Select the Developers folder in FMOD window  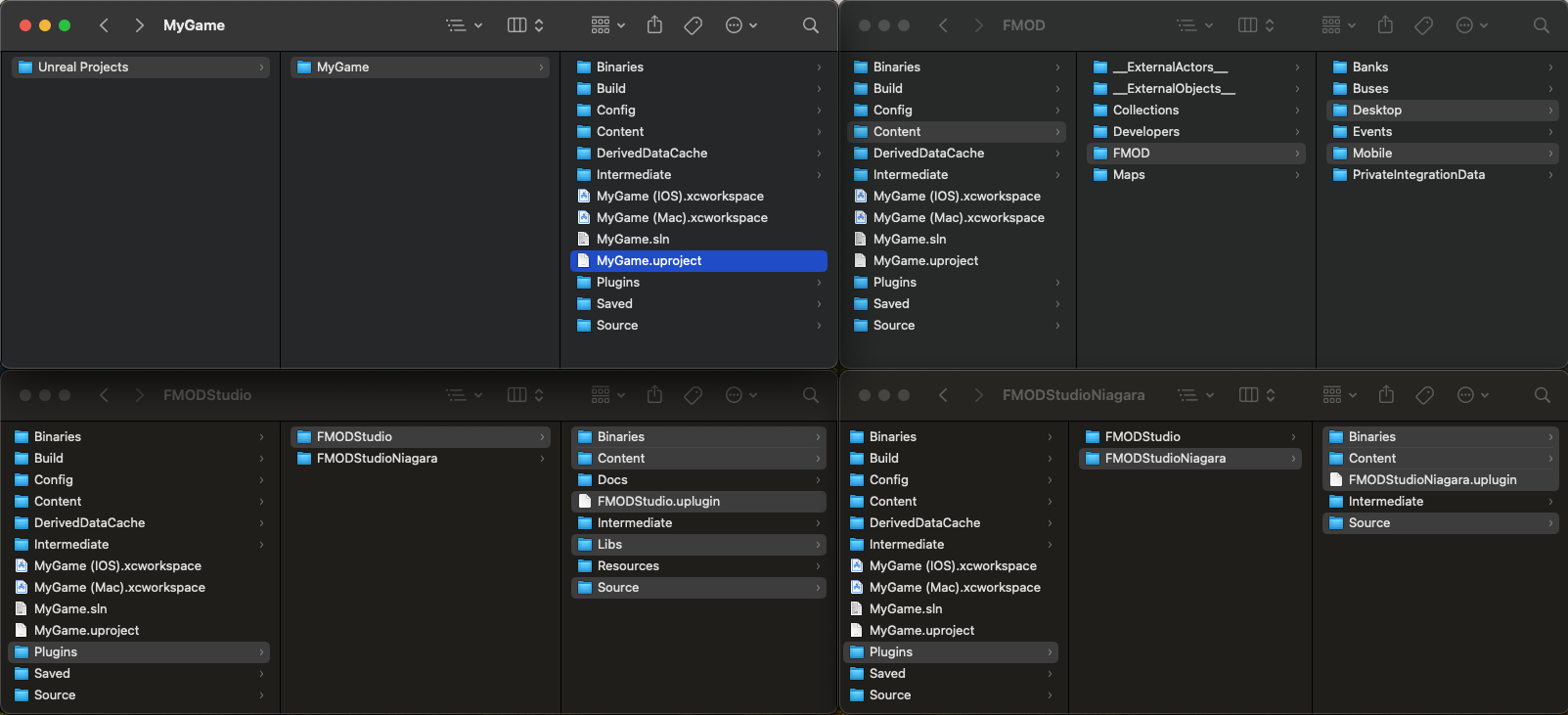click(1196, 132)
